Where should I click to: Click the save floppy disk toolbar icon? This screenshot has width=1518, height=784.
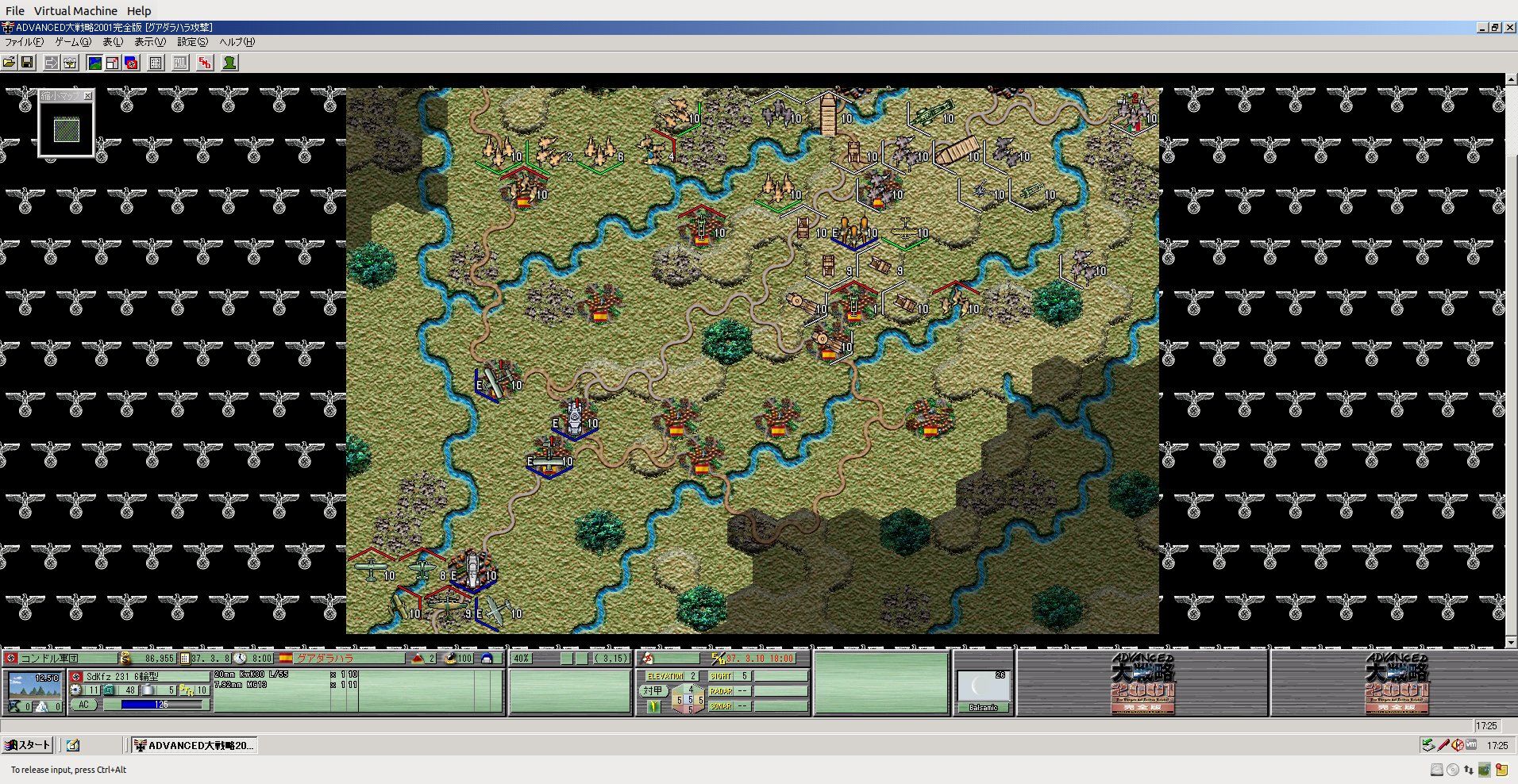[27, 63]
